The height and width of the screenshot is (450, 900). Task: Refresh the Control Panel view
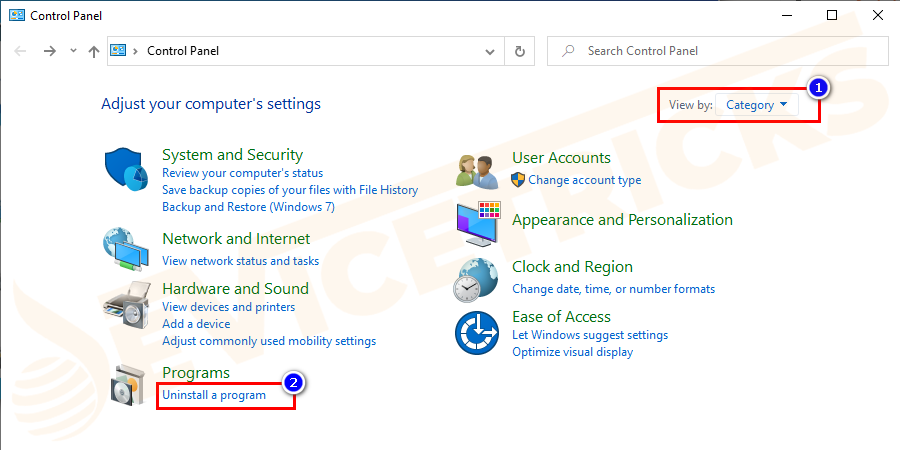(519, 51)
